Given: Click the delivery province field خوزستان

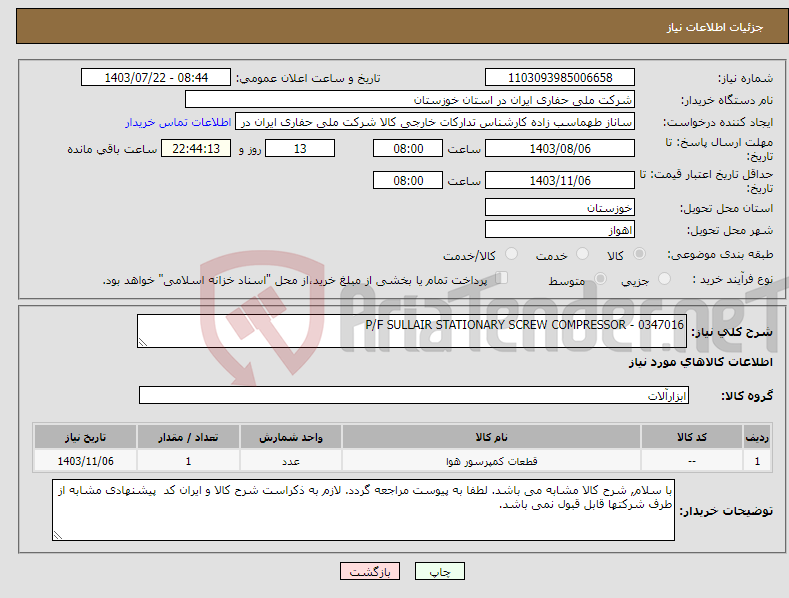Looking at the screenshot, I should coord(560,207).
